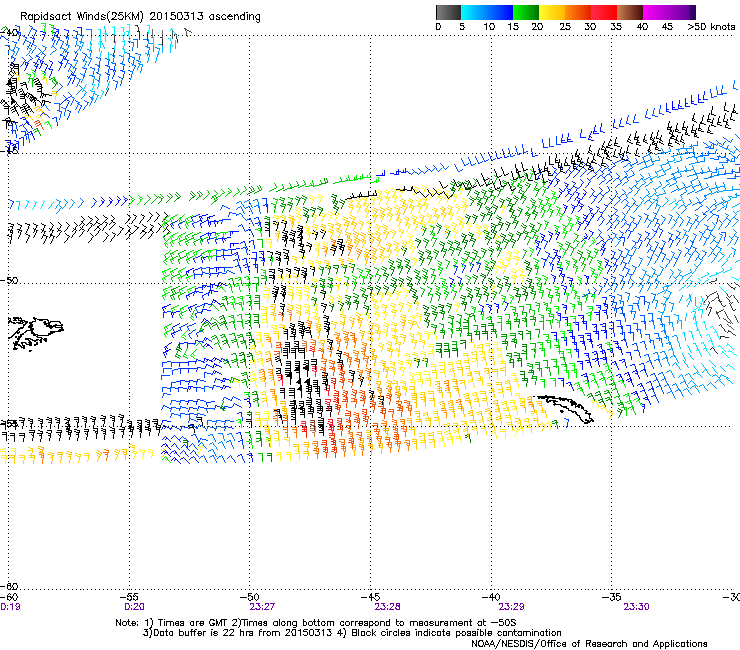Click the 'NOAA/NESDIS/Office of Research and Applications' credit
The height and width of the screenshot is (650, 740).
click(x=589, y=644)
